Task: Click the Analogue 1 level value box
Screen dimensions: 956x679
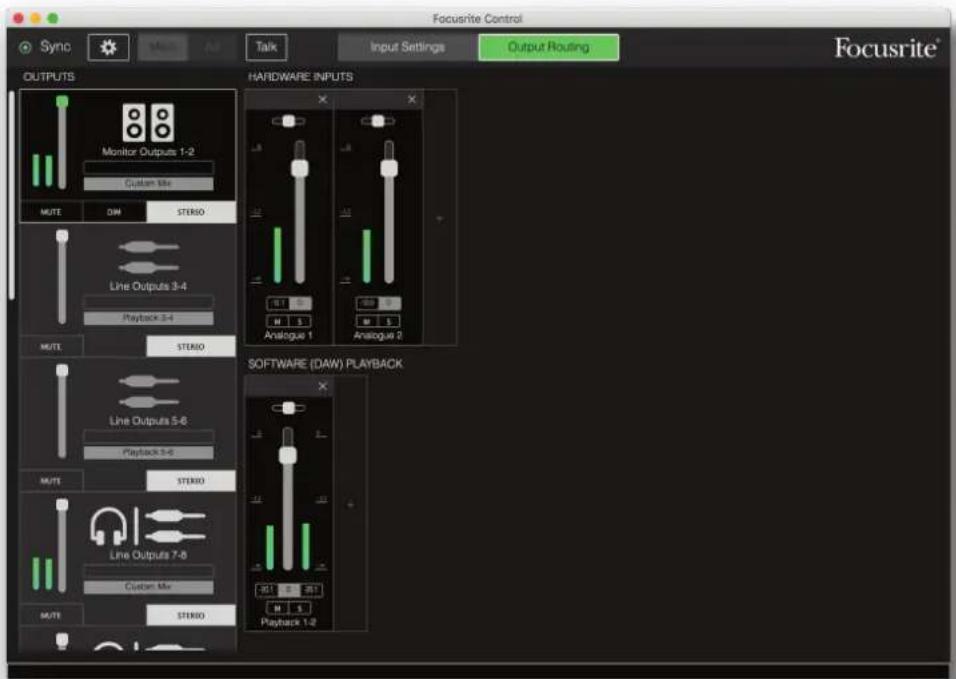Action: point(277,303)
